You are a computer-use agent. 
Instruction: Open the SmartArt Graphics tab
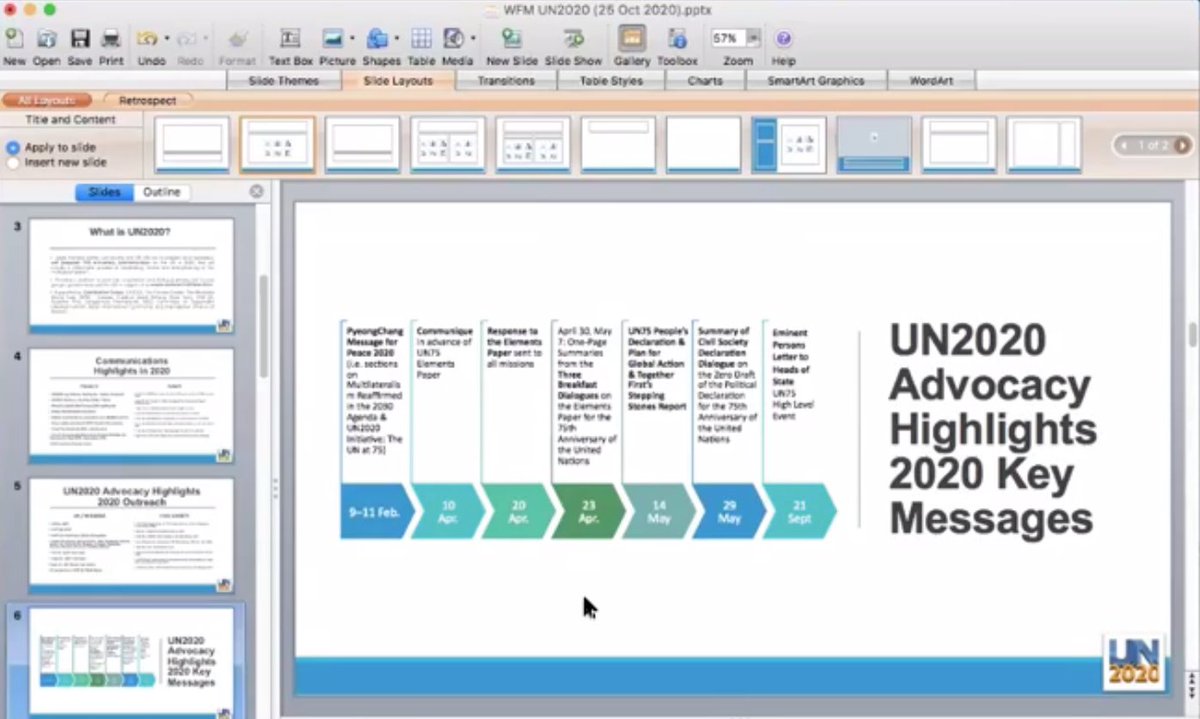coord(815,81)
